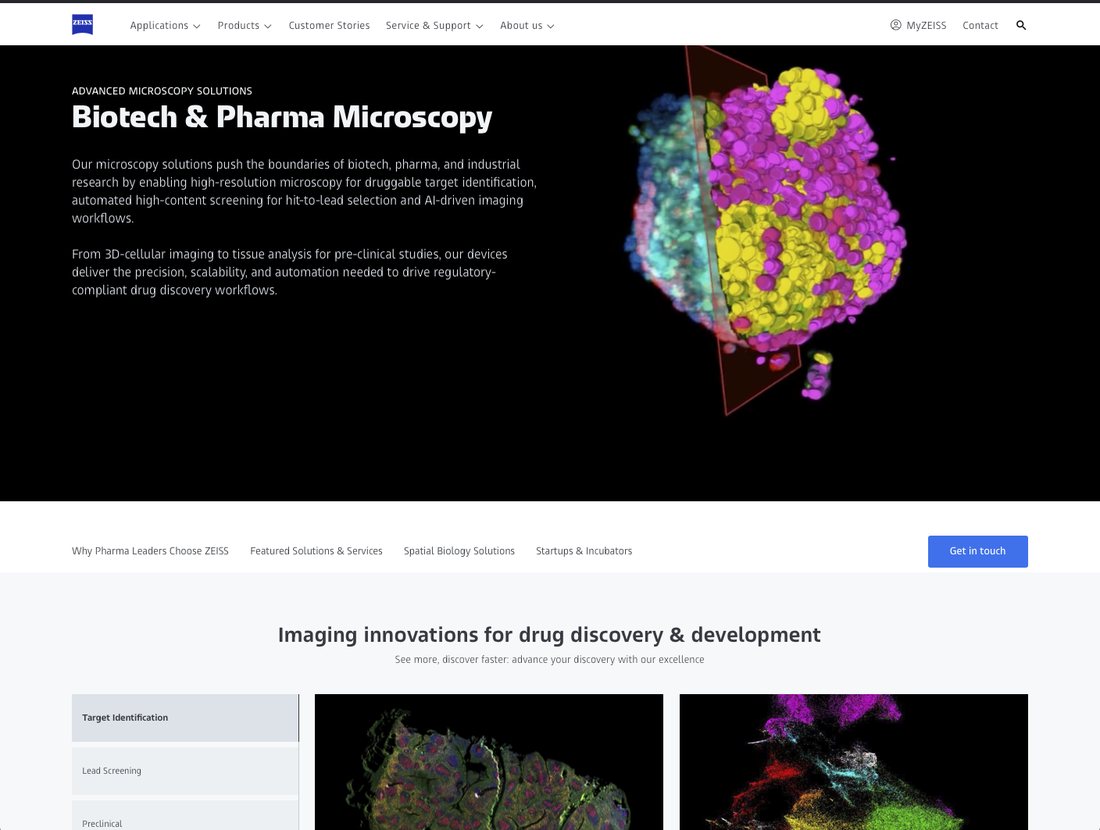
Task: Click the 3D spheroid hero image
Action: tap(765, 232)
